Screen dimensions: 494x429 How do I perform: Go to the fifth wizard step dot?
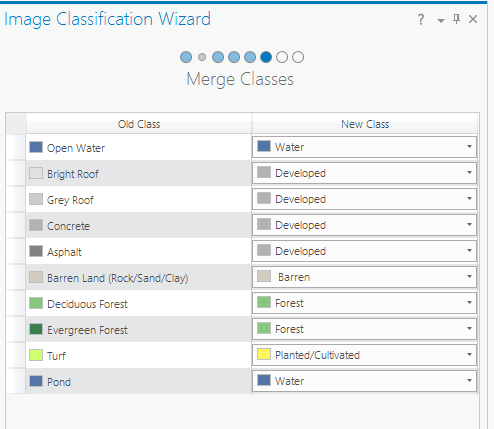[250, 57]
